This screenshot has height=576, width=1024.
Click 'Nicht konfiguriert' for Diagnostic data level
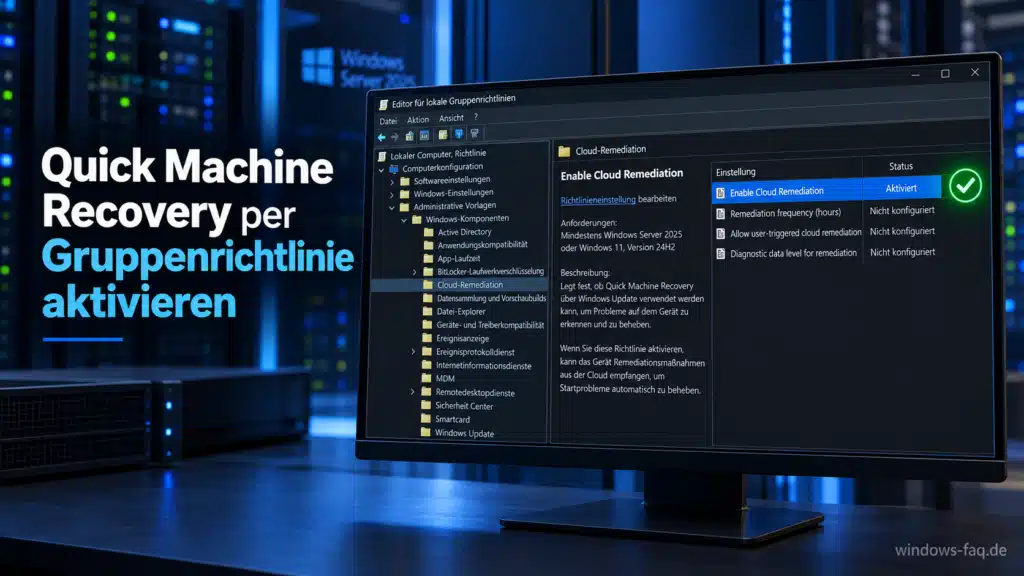click(x=903, y=252)
